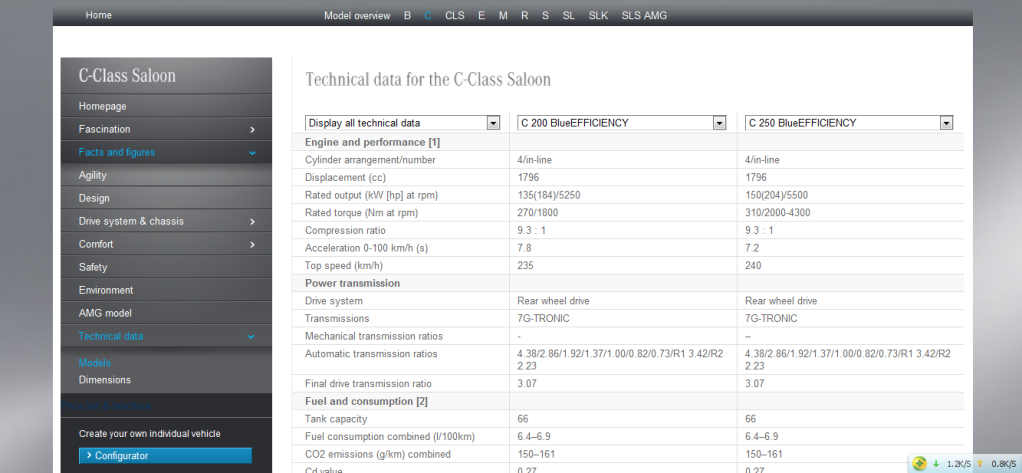Screen dimensions: 1022x473
Task: Go to Safety in the sidebar
Action: pos(93,267)
